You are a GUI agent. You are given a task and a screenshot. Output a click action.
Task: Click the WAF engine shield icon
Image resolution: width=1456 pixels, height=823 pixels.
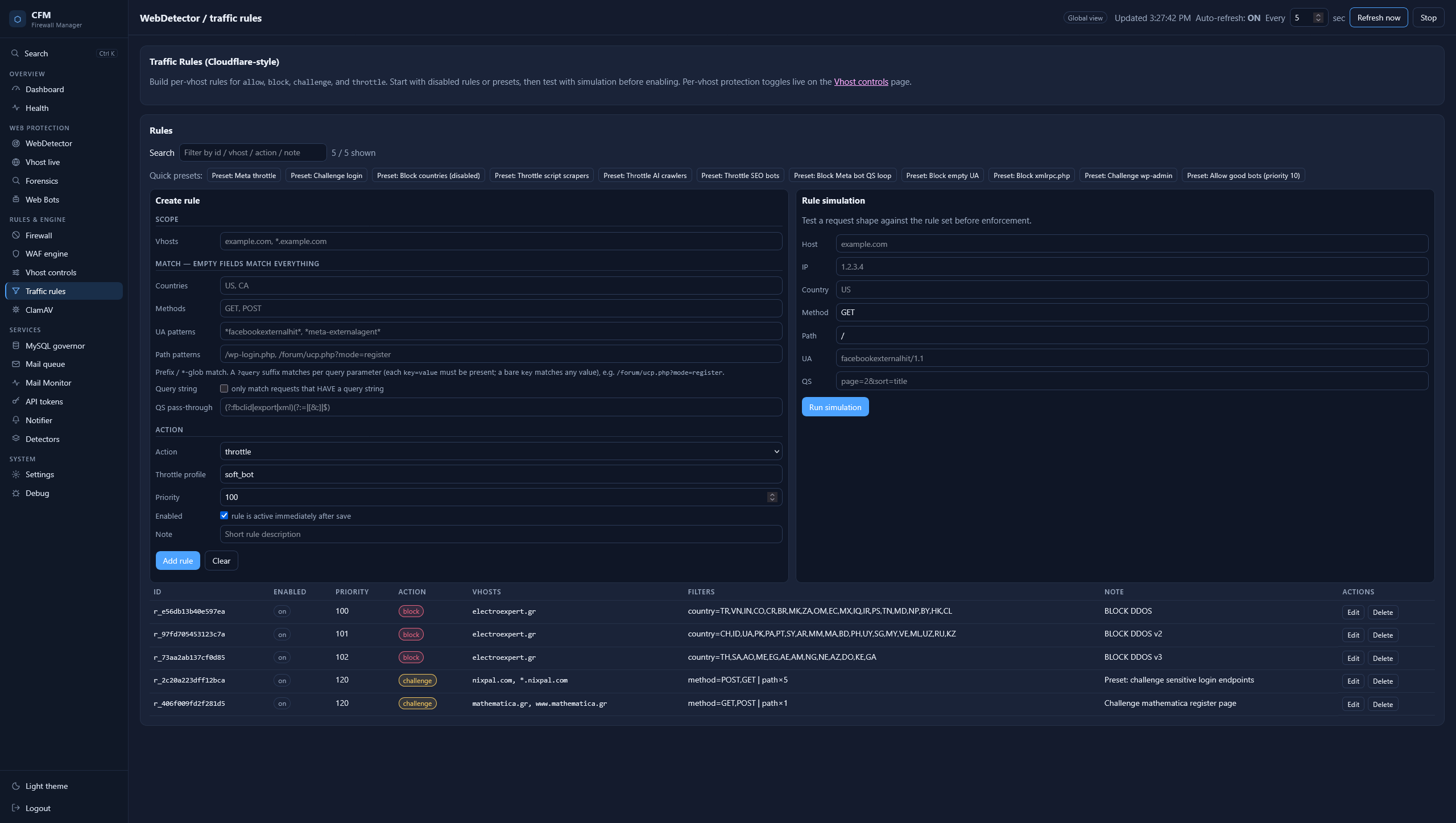(x=16, y=254)
